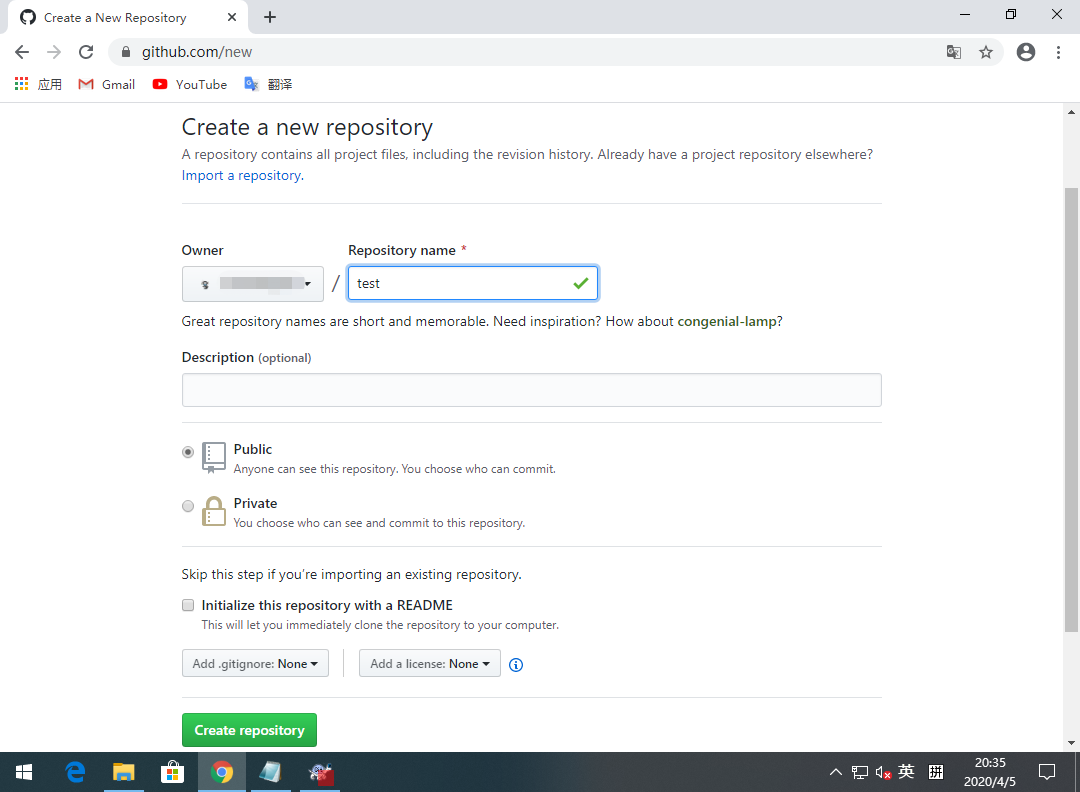Open File Explorer from the taskbar
The width and height of the screenshot is (1080, 792).
point(124,772)
